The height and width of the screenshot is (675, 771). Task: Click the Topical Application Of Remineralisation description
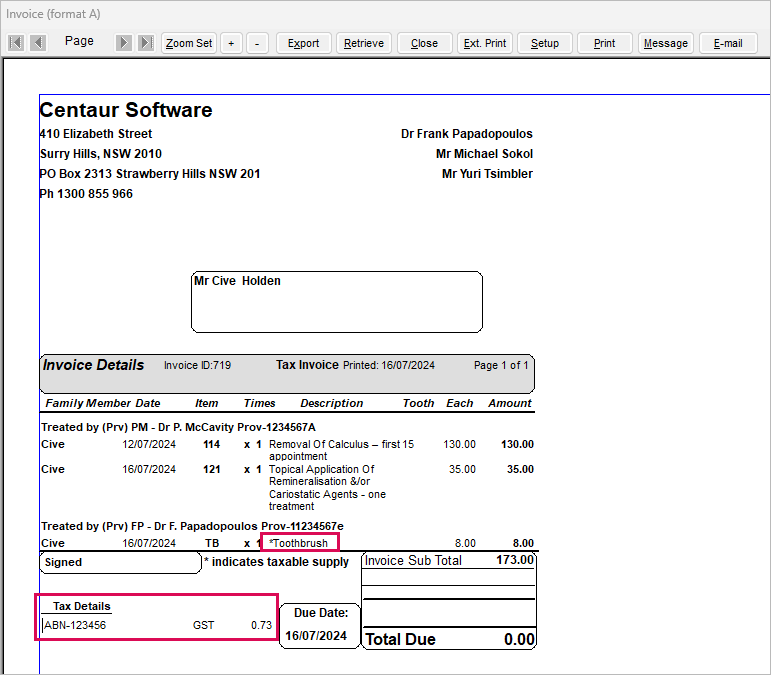tap(327, 488)
